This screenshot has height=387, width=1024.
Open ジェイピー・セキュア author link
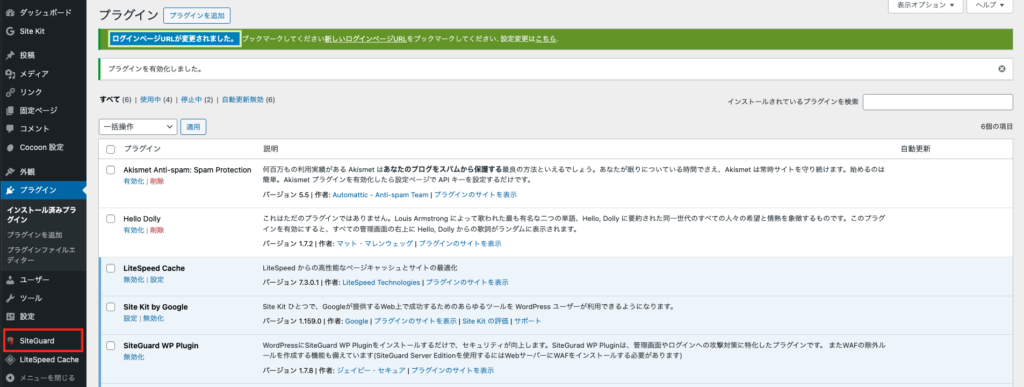point(371,371)
